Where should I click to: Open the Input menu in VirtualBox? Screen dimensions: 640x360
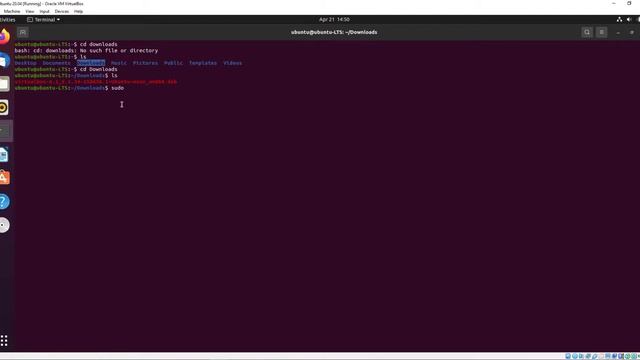pos(44,11)
